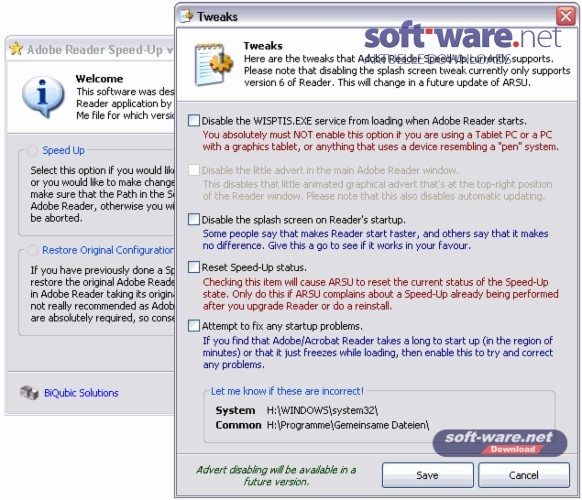582x500 pixels.
Task: Close the Tweaks dialog window
Action: tap(566, 16)
